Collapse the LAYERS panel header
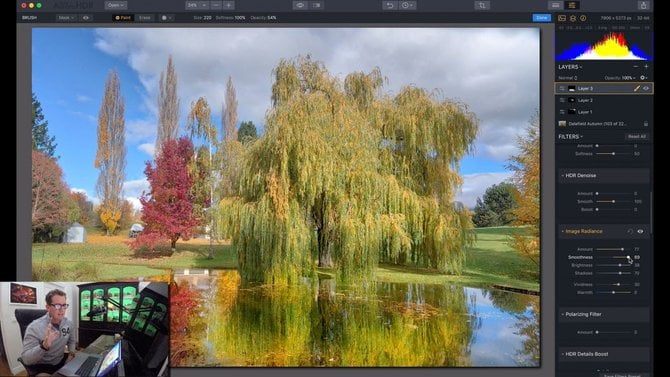The image size is (670, 377). (x=570, y=67)
